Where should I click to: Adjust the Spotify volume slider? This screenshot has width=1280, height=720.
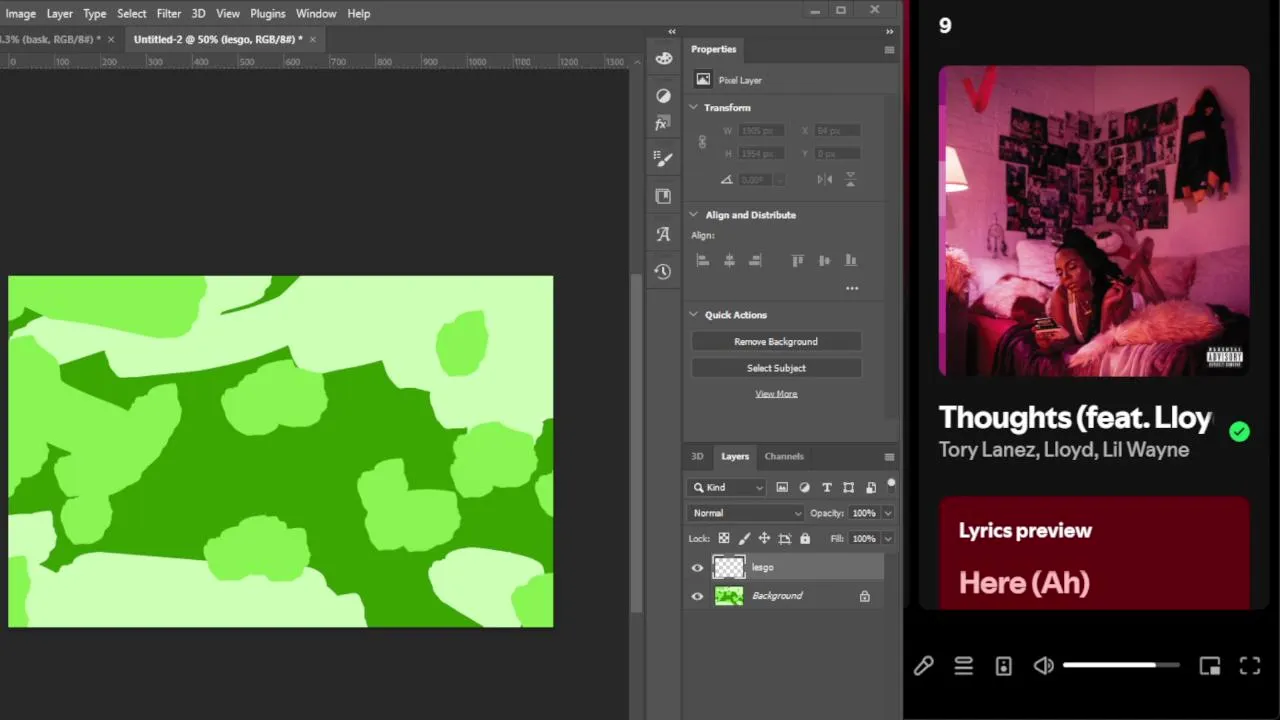[1121, 666]
